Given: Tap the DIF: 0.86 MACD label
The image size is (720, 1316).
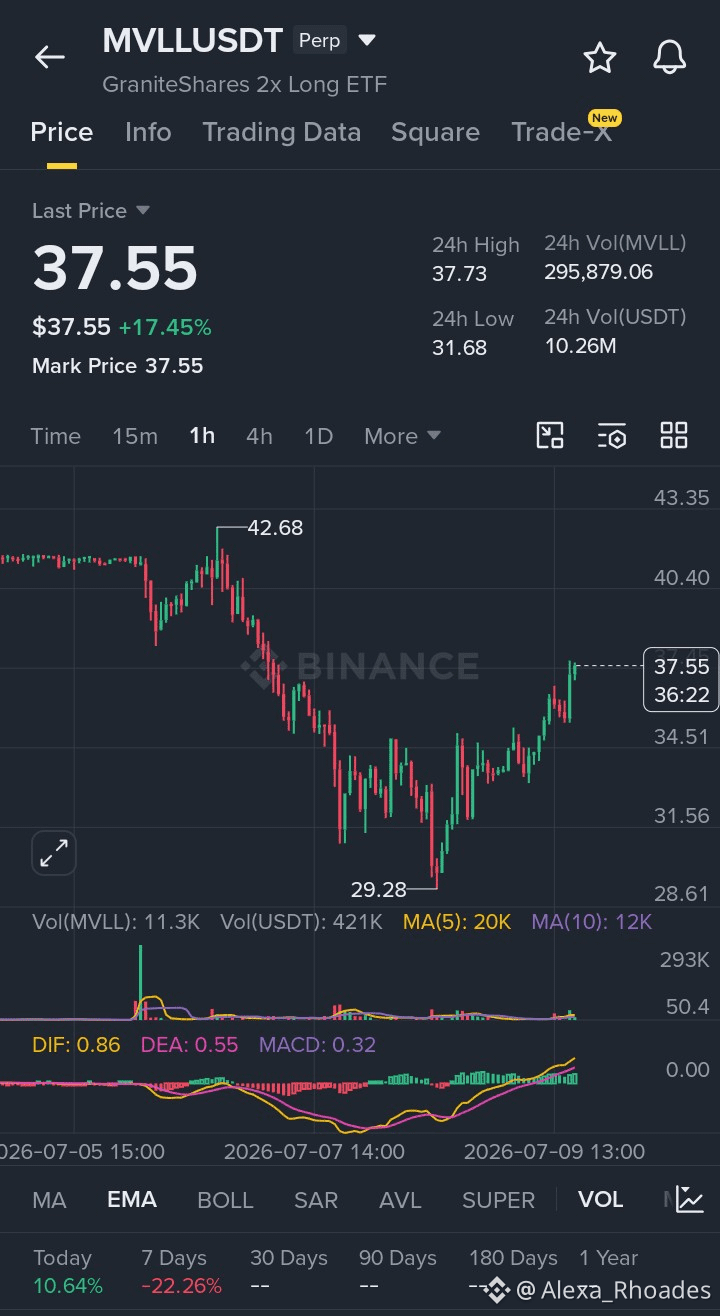Looking at the screenshot, I should pyautogui.click(x=76, y=1045).
